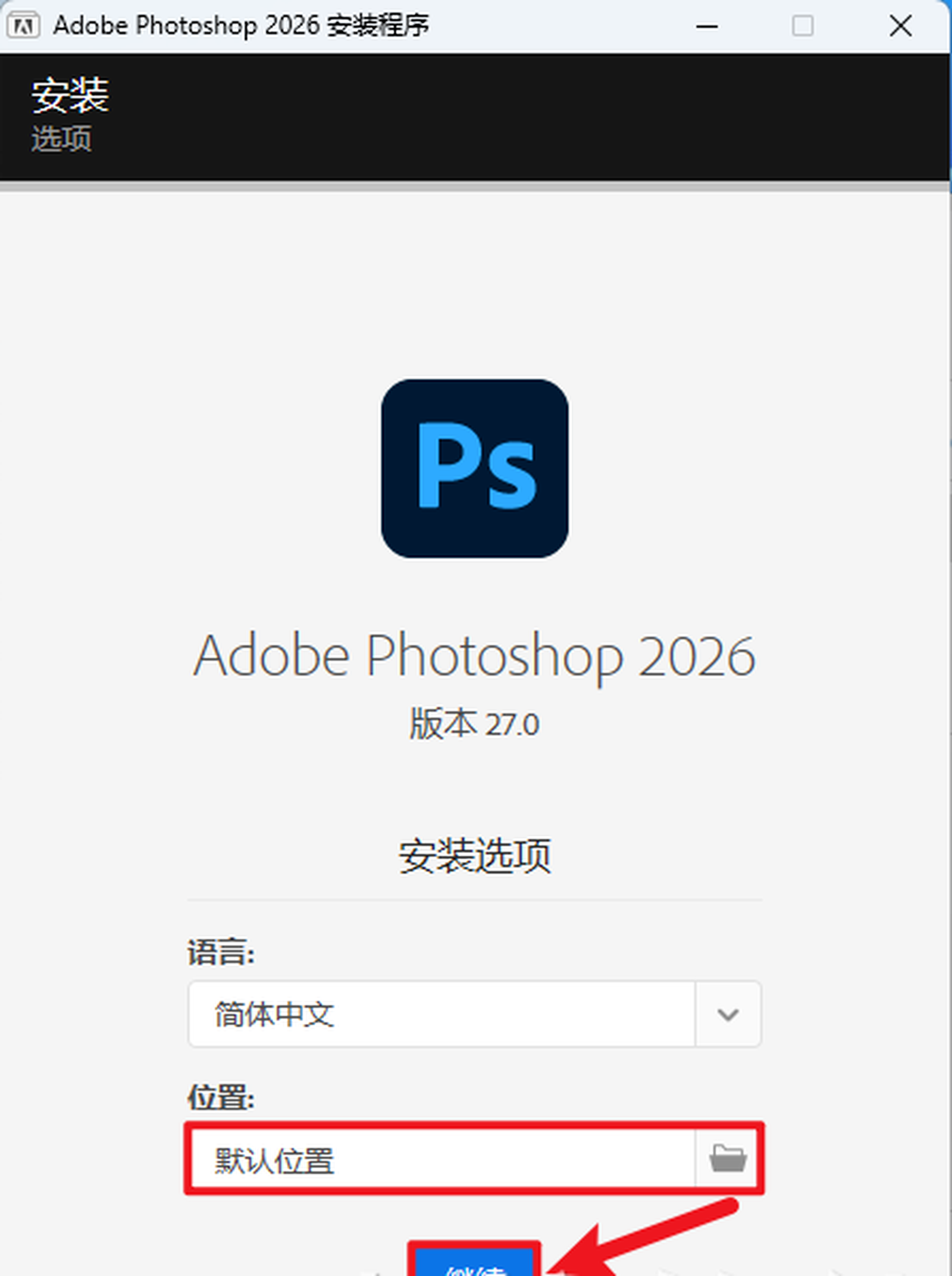Image resolution: width=952 pixels, height=1276 pixels.
Task: Open the 简体中文 language combo box
Action: [441, 1014]
